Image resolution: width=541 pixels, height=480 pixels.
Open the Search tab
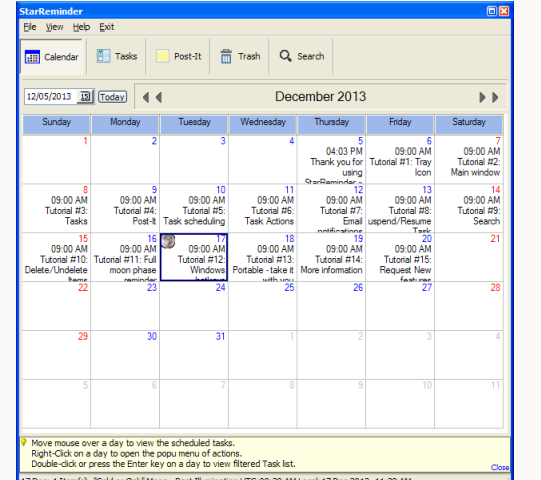301,56
